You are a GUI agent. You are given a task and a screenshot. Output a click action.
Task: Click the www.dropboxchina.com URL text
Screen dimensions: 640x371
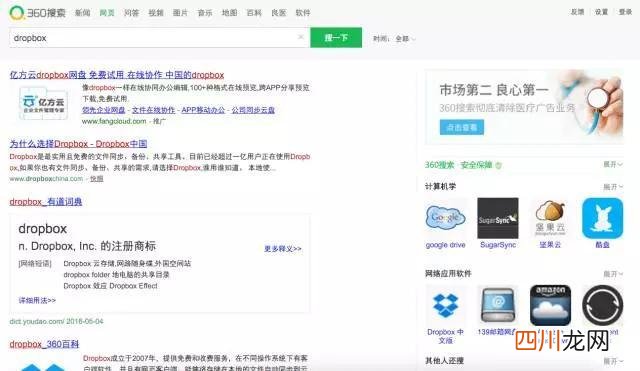46,179
